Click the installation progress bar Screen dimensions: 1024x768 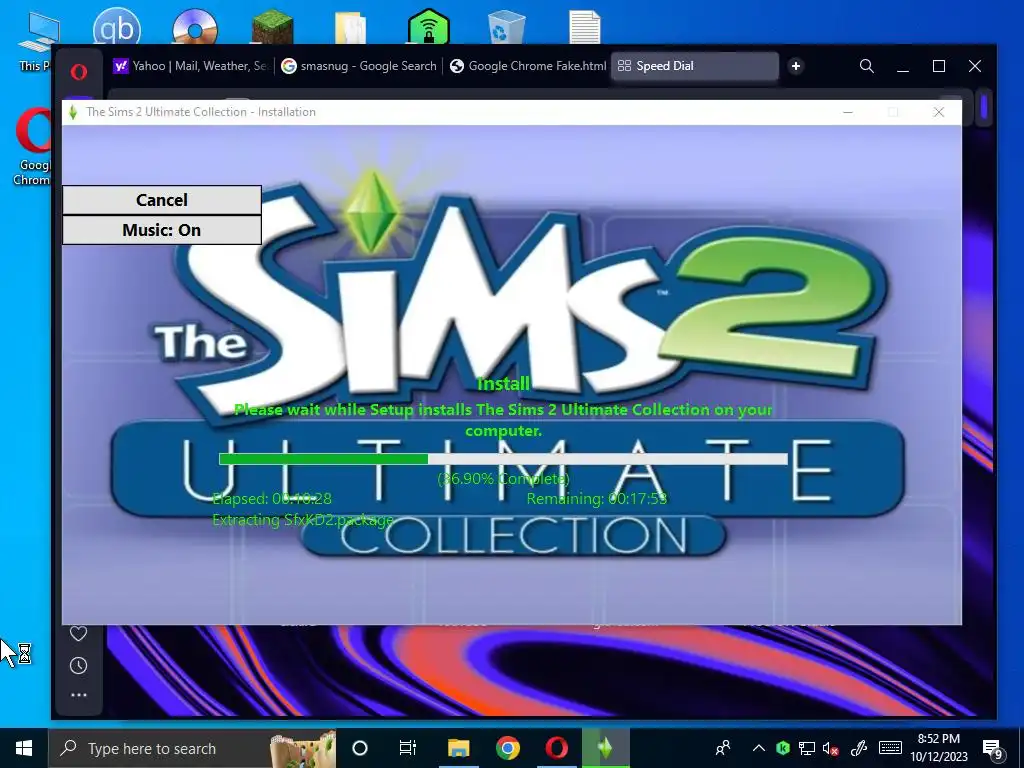tap(503, 459)
